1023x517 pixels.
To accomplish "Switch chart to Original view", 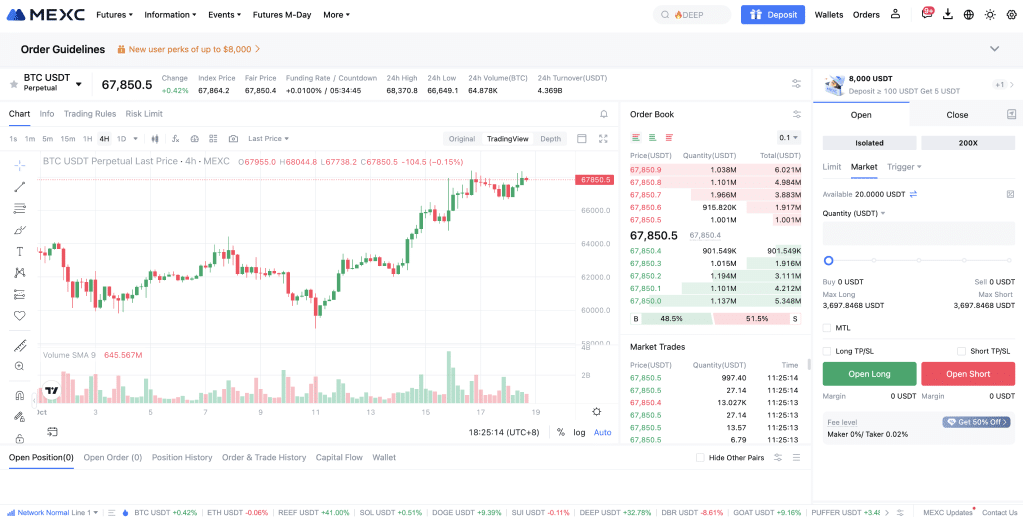I will (x=461, y=138).
